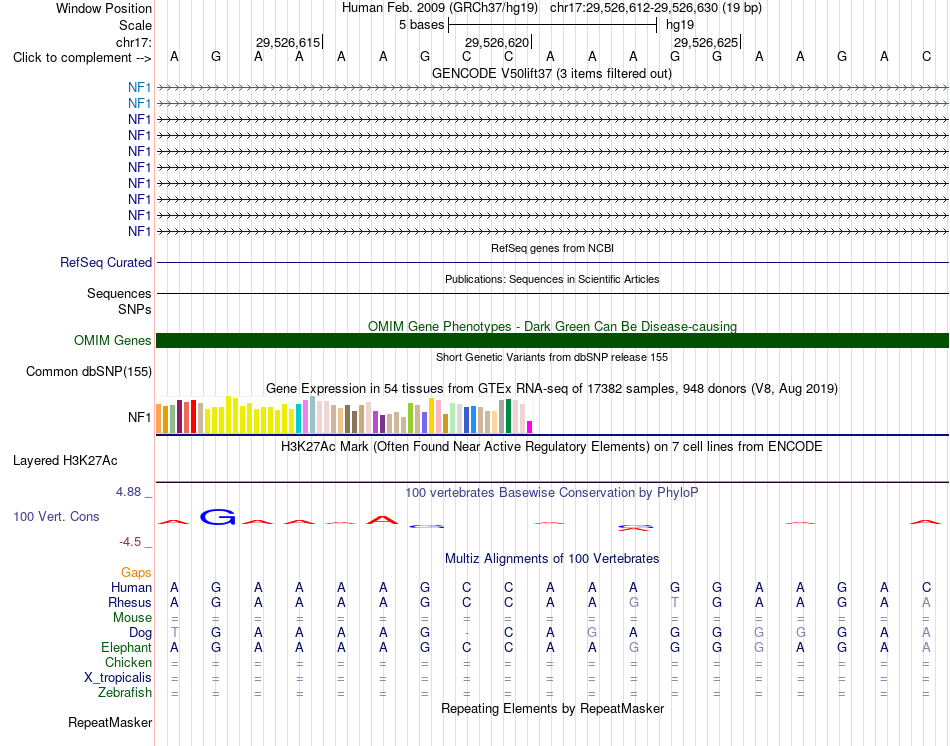
Task: Open the H3K27Ac Mark track title
Action: [x=552, y=447]
